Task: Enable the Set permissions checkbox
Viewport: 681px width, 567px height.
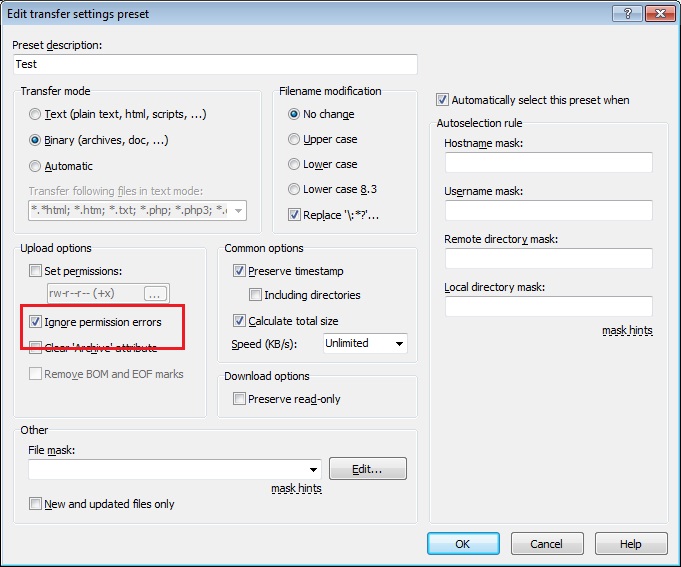Action: point(37,270)
